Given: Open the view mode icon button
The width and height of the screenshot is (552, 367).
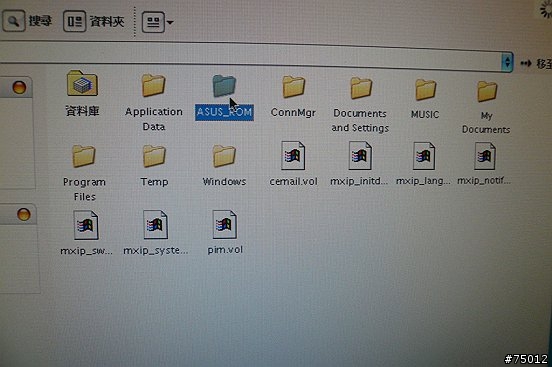Looking at the screenshot, I should 153,22.
